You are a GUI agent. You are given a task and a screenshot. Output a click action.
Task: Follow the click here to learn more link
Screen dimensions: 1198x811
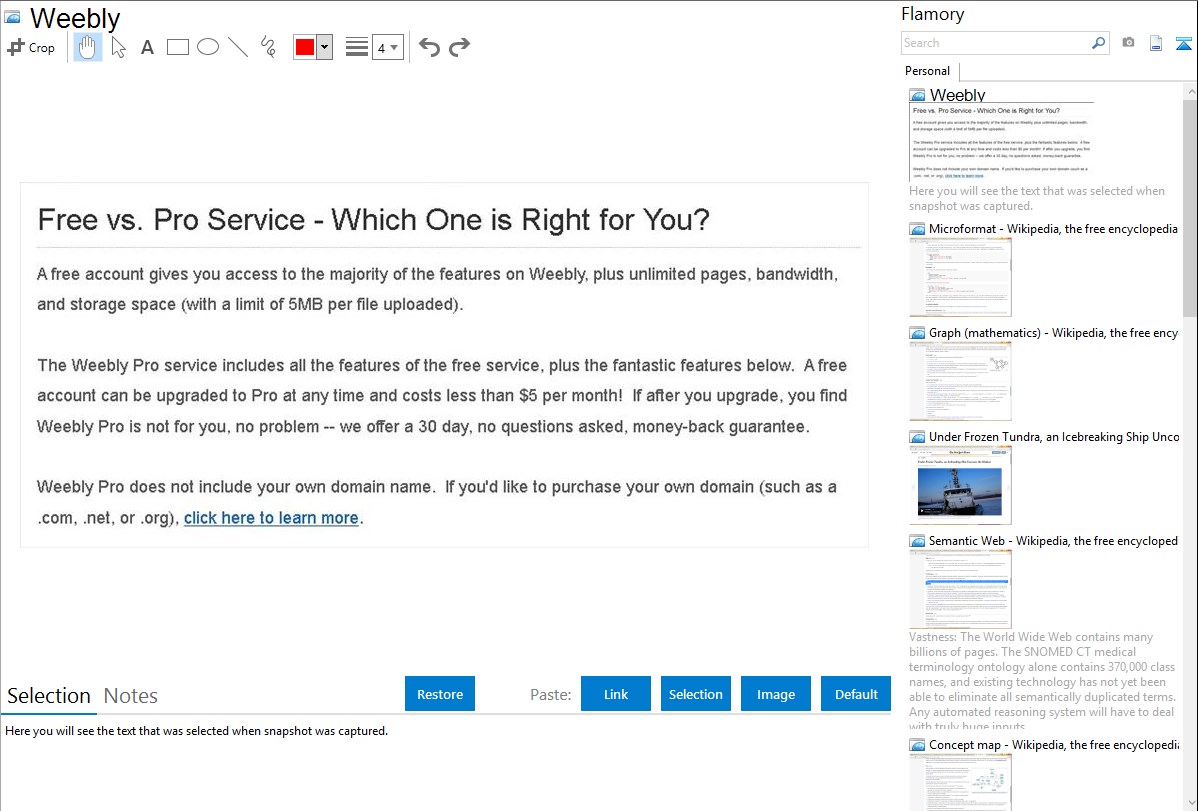click(x=271, y=518)
